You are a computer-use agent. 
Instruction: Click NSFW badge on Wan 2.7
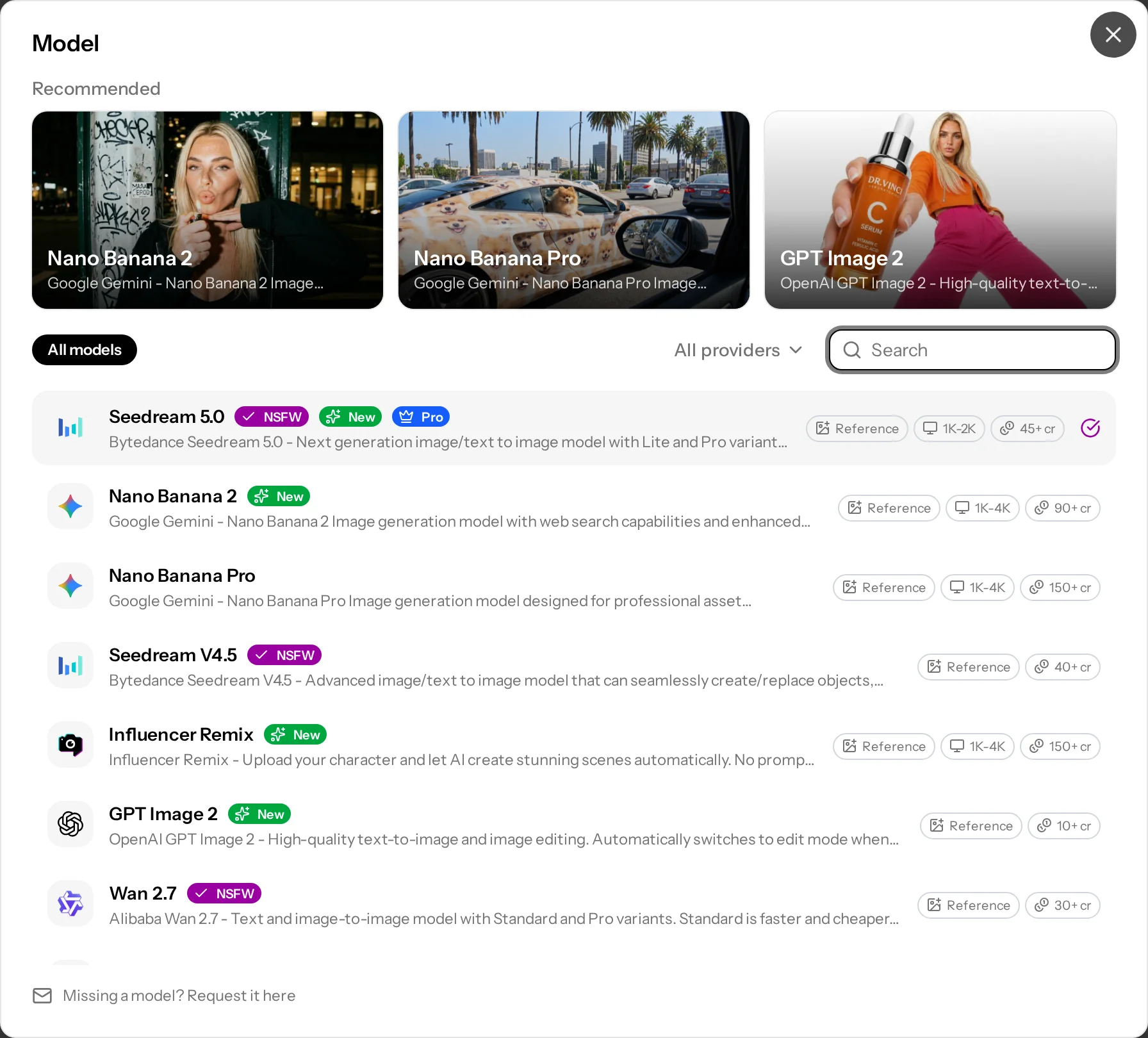click(224, 894)
